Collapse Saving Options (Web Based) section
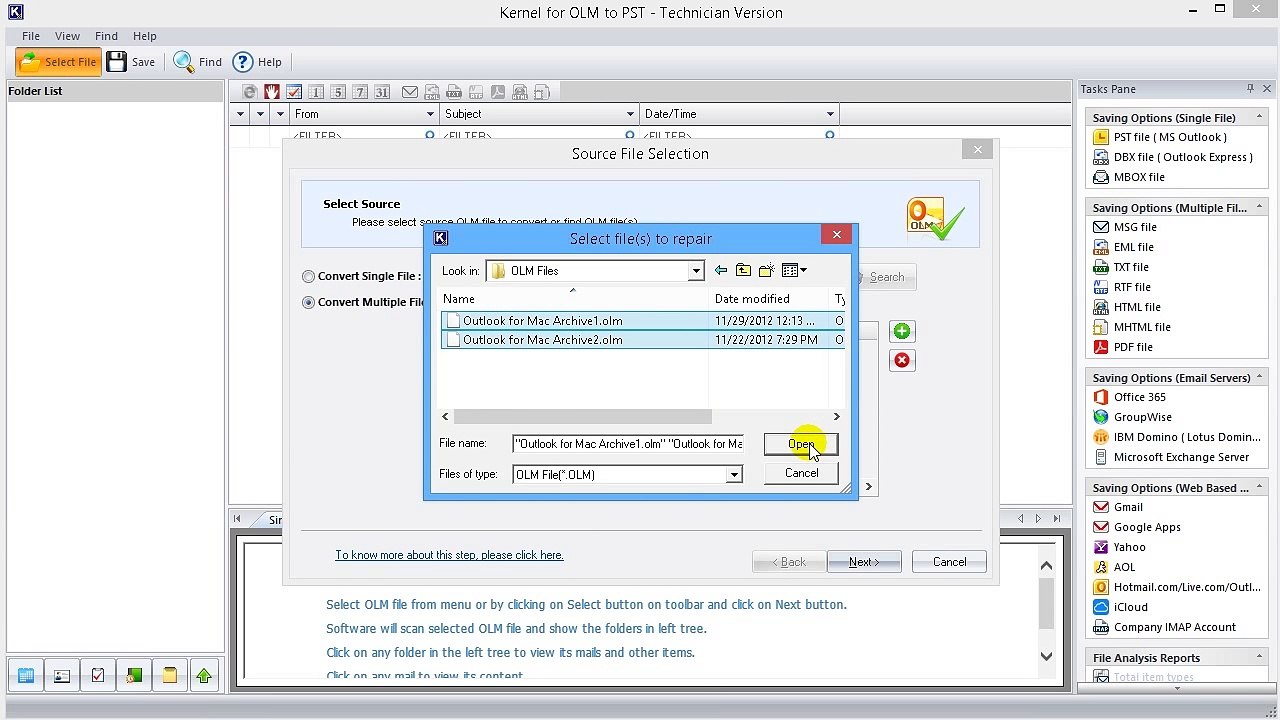The image size is (1280, 720). (x=1259, y=487)
